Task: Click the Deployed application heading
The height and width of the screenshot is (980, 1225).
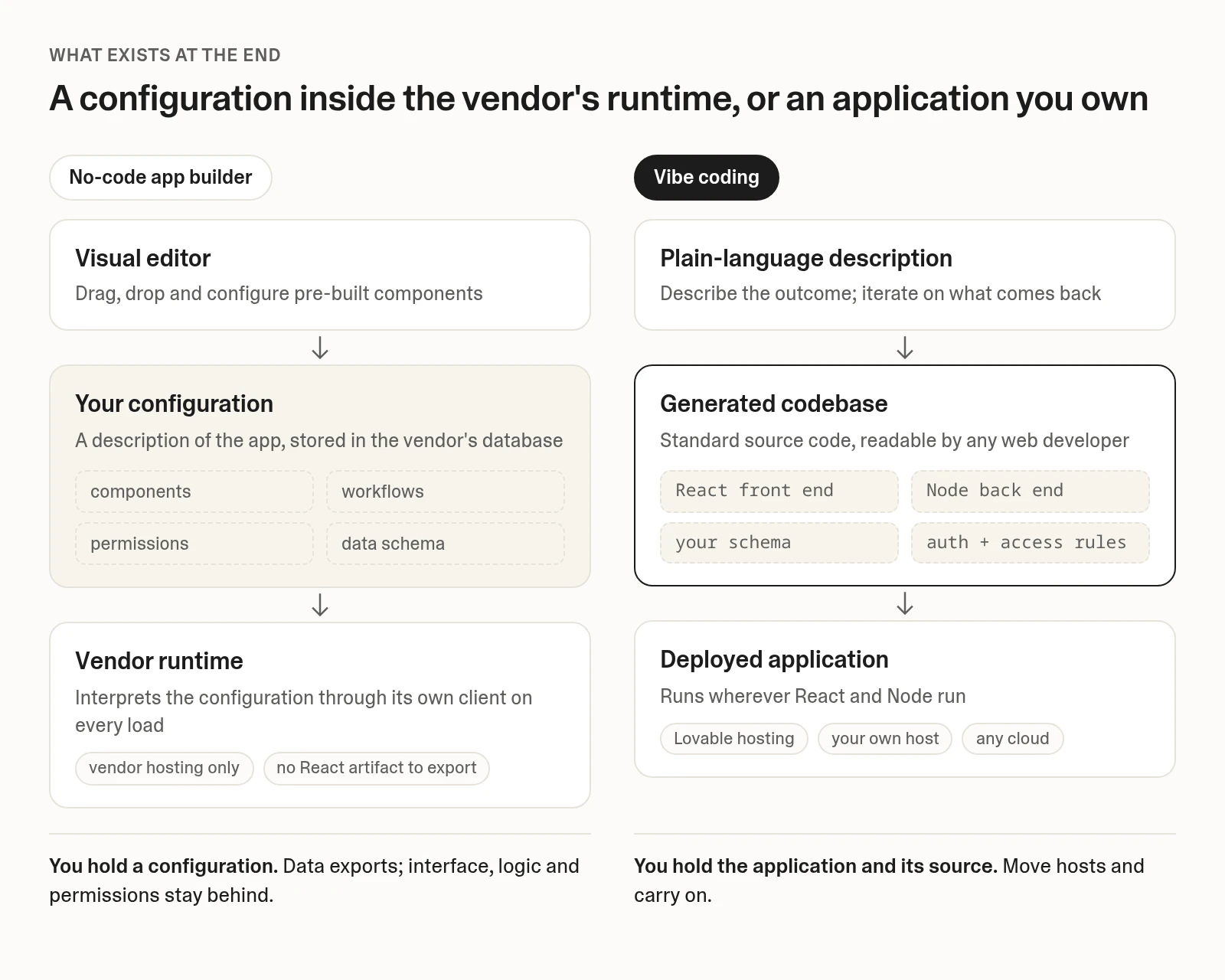Action: (x=774, y=659)
